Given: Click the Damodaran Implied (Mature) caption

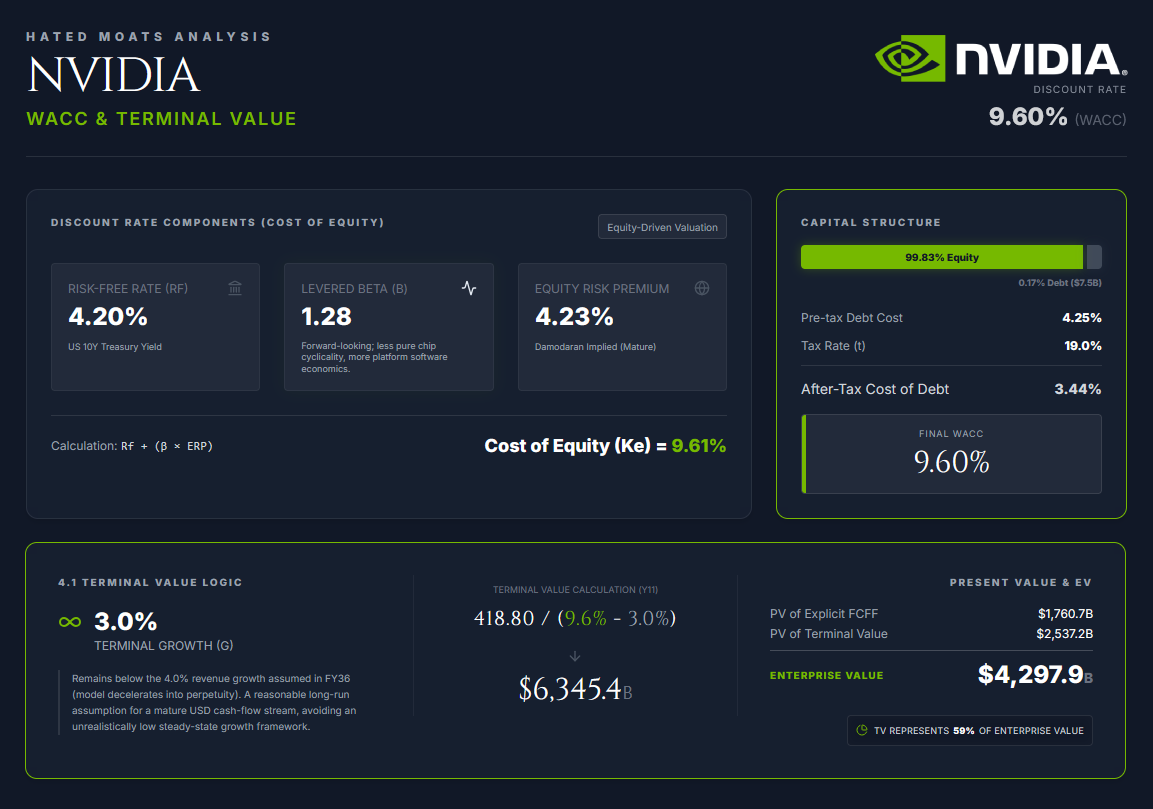Looking at the screenshot, I should click(x=596, y=347).
